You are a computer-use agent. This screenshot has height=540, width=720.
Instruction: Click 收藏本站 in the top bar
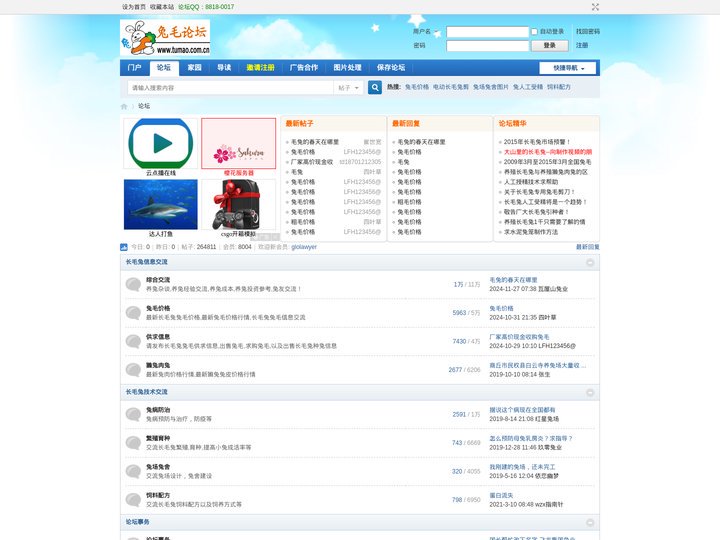click(162, 7)
